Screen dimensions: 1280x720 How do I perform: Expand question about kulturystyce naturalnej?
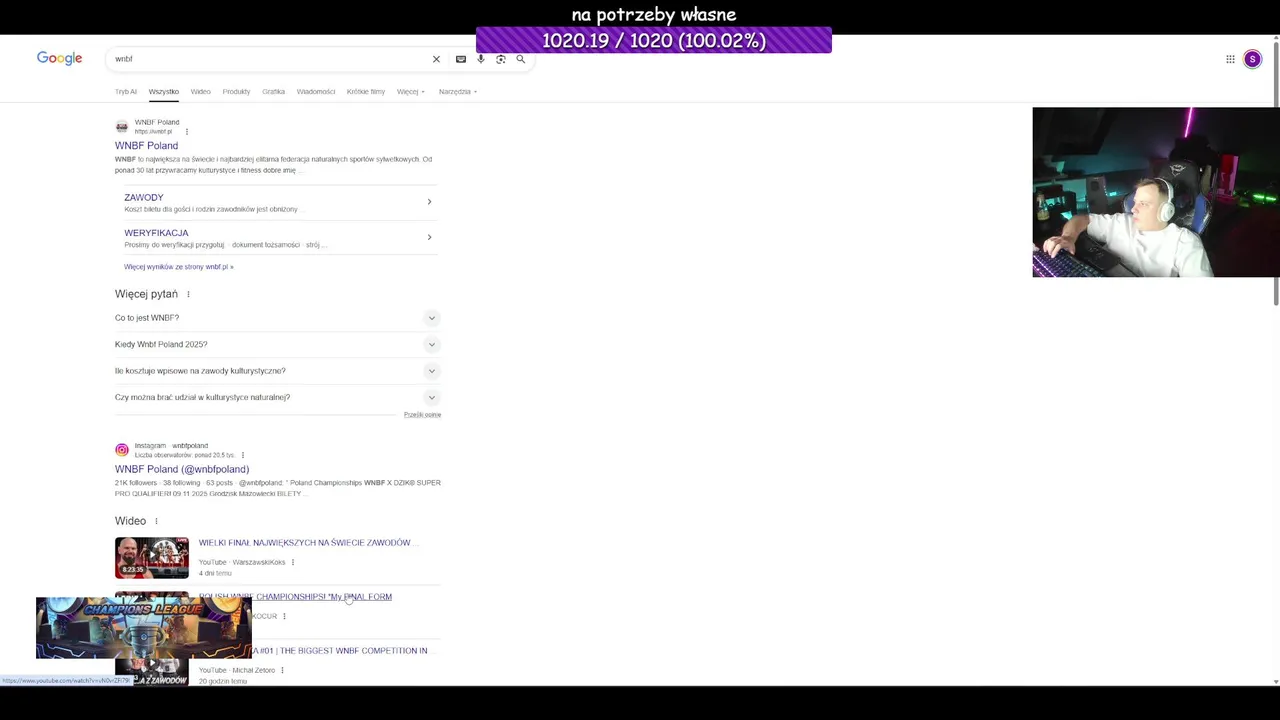[x=278, y=397]
